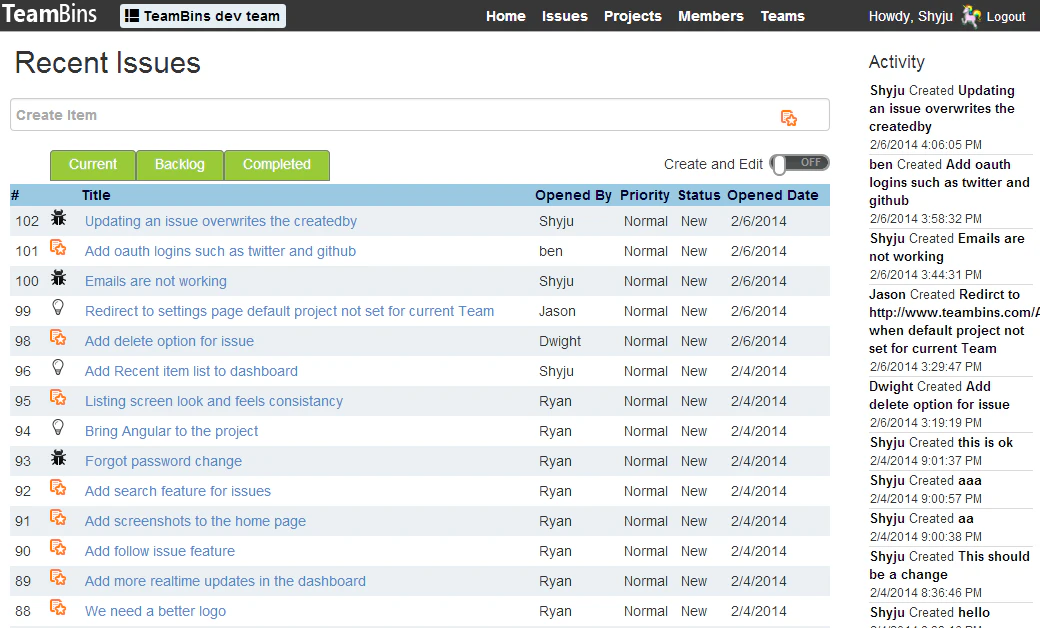Open issue 'Add delete option for issue'

[169, 341]
